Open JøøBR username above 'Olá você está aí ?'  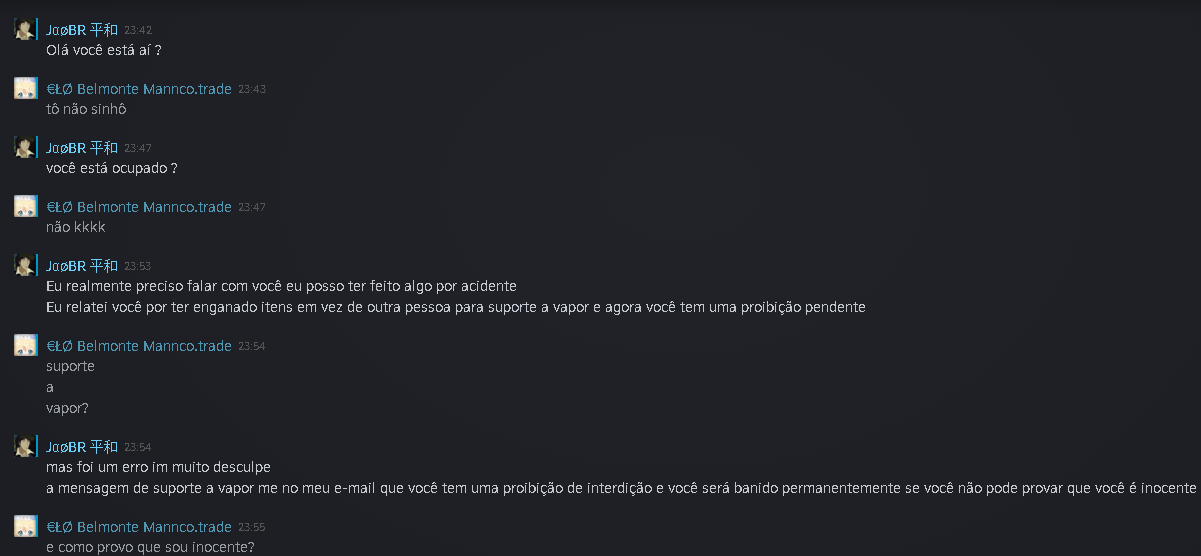(x=82, y=30)
